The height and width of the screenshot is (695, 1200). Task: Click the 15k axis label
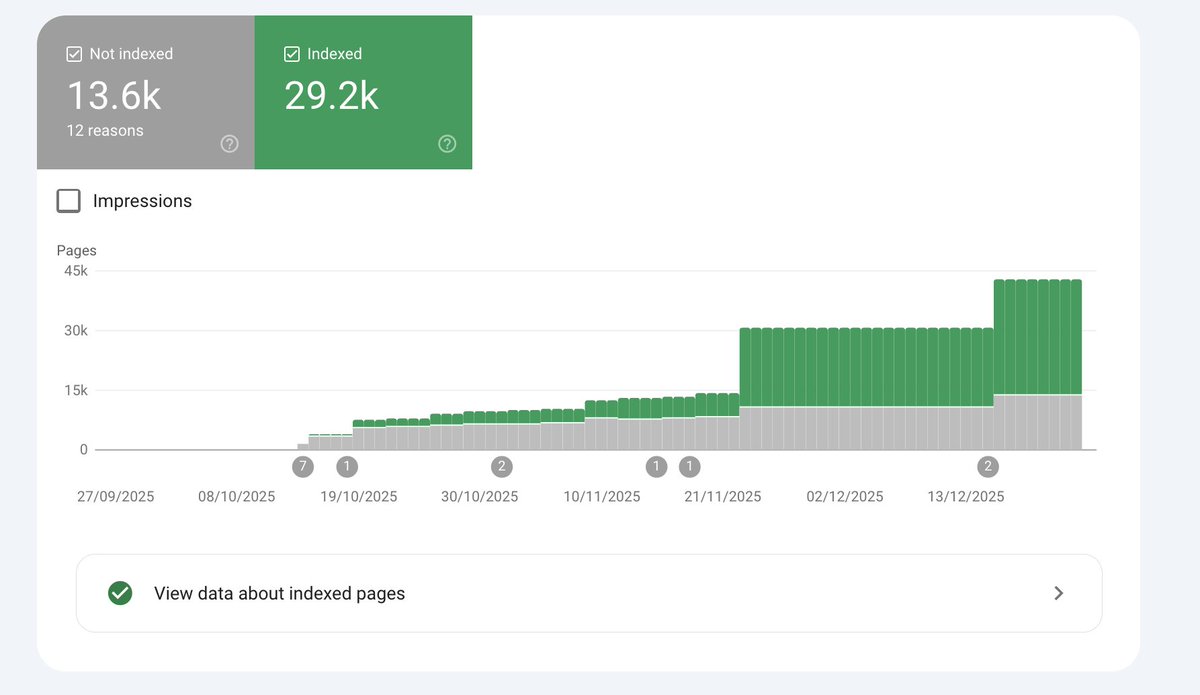tap(77, 390)
